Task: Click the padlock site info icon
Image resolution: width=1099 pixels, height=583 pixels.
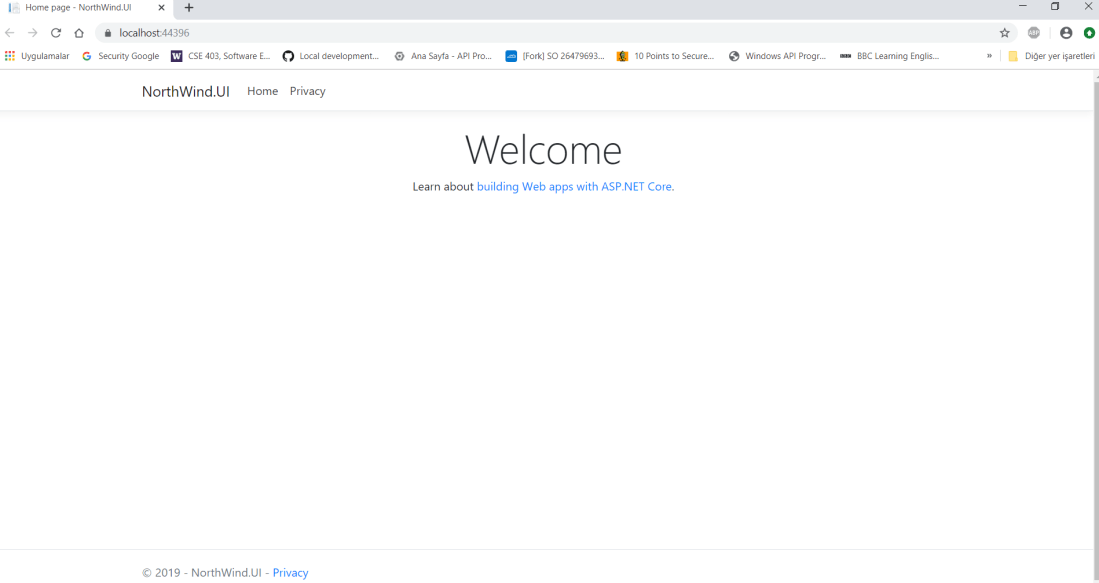Action: 108,33
